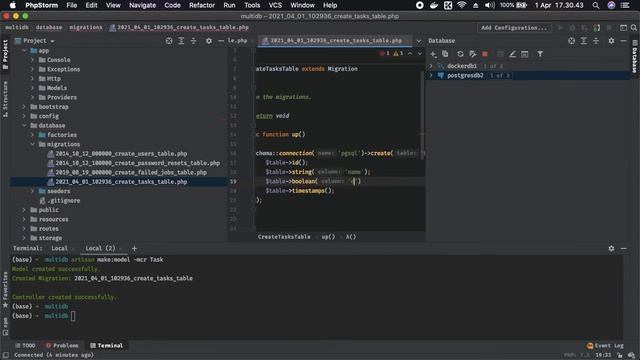Open 2014_10_12_000000_create_users_table.php file
Screen dimensions: 640x360
click(121, 154)
